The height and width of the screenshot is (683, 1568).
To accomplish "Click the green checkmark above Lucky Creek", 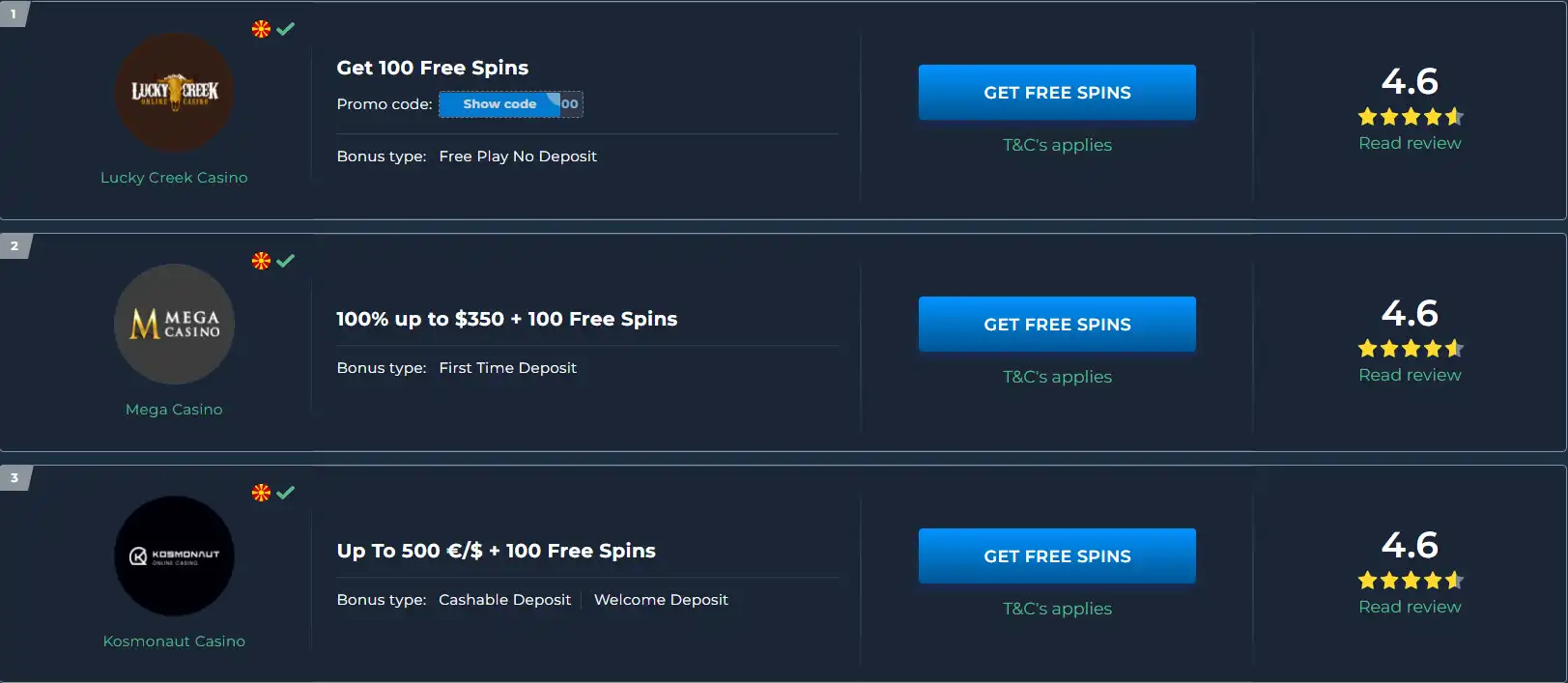I will [286, 29].
